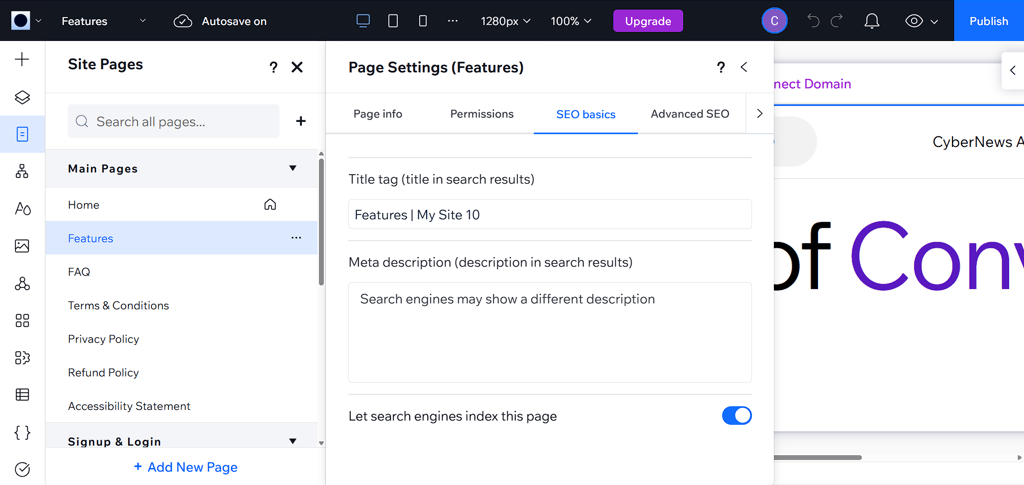Screen dimensions: 1024x485
Task: Open the CMS table icon
Action: click(x=22, y=395)
